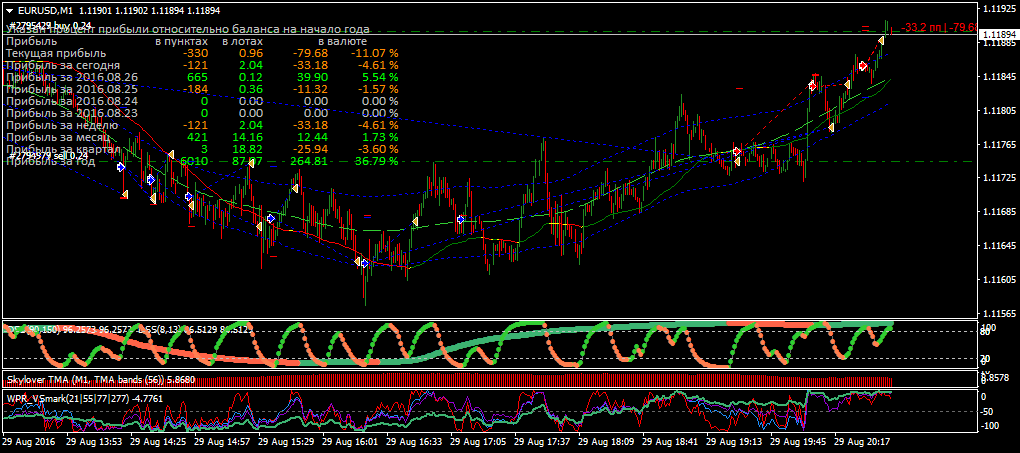Click the 421 points value for the month
This screenshot has width=1020, height=453.
[197, 137]
